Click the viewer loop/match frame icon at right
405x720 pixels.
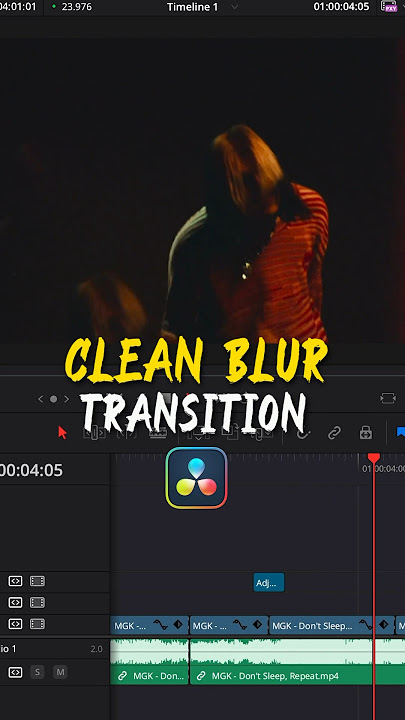388,398
